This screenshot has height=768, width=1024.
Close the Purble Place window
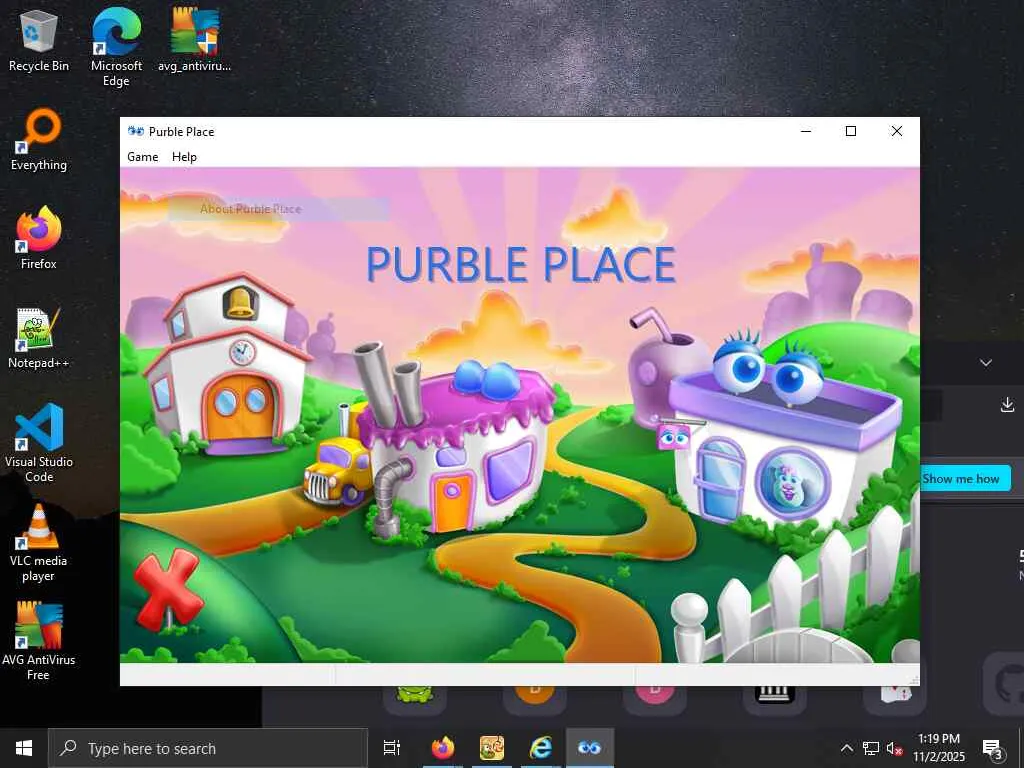tap(897, 131)
